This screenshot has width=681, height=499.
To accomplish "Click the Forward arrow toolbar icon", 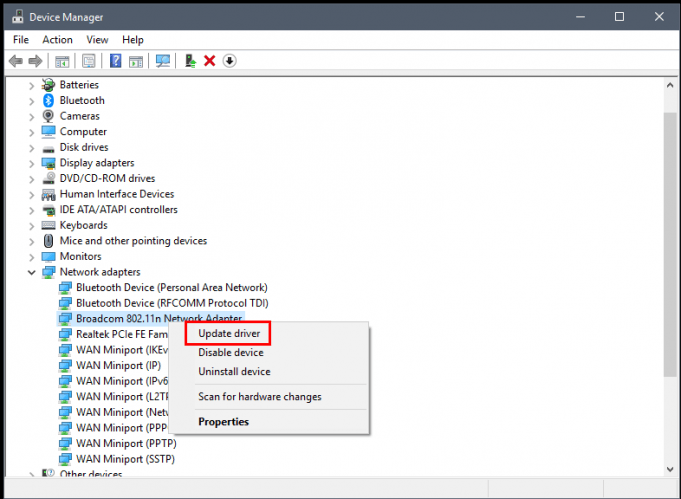I will (x=35, y=61).
